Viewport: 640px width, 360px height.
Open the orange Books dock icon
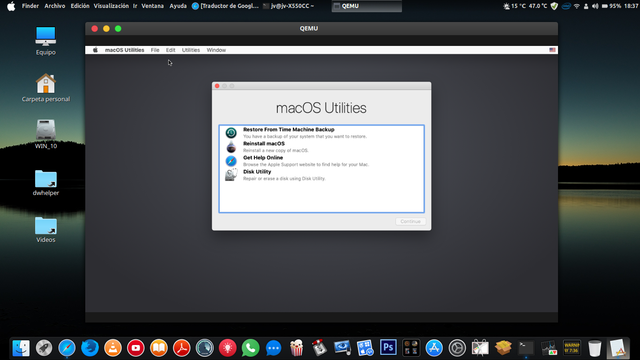(159, 348)
